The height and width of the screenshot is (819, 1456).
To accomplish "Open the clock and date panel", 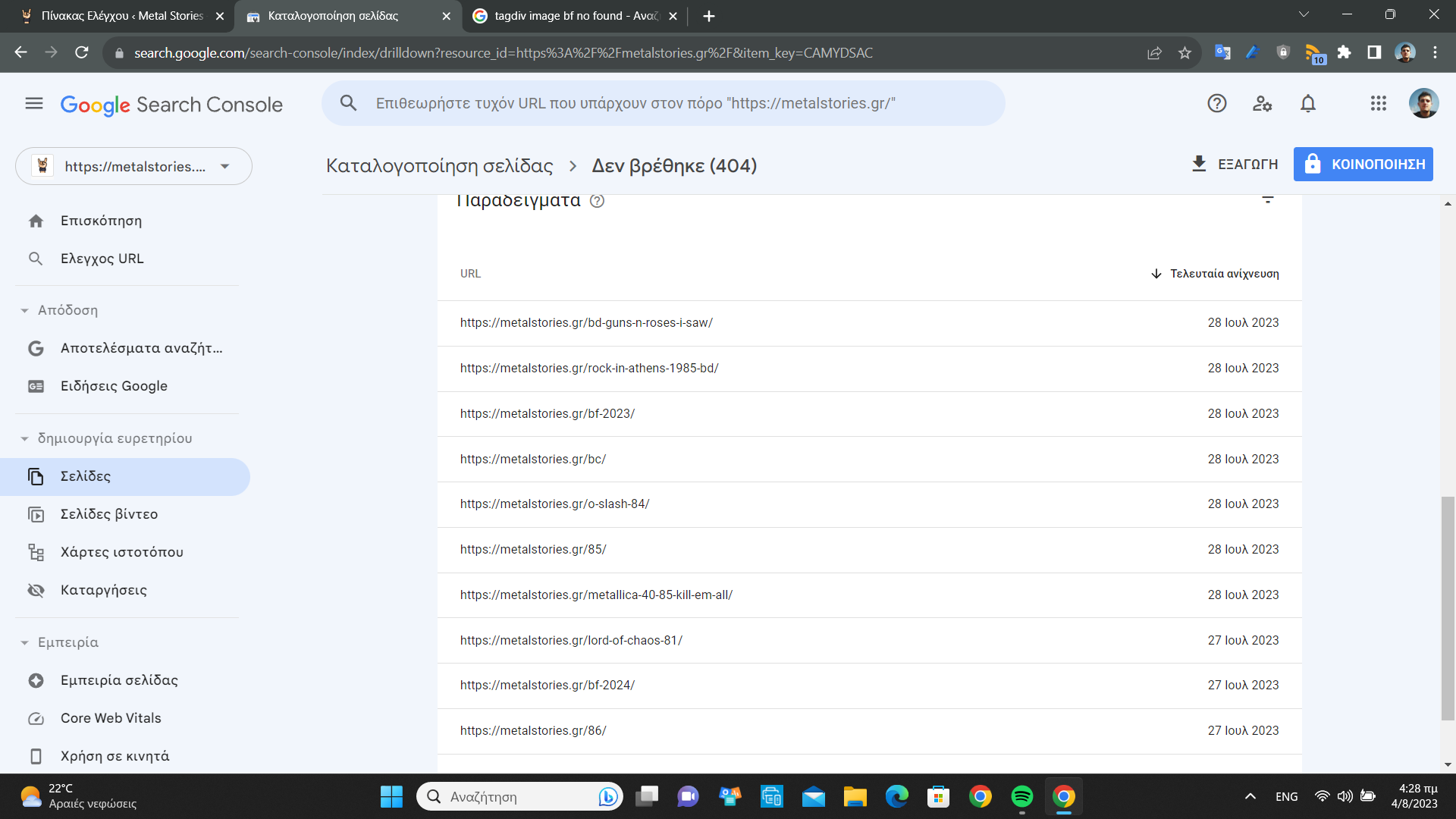I will coord(1415,796).
